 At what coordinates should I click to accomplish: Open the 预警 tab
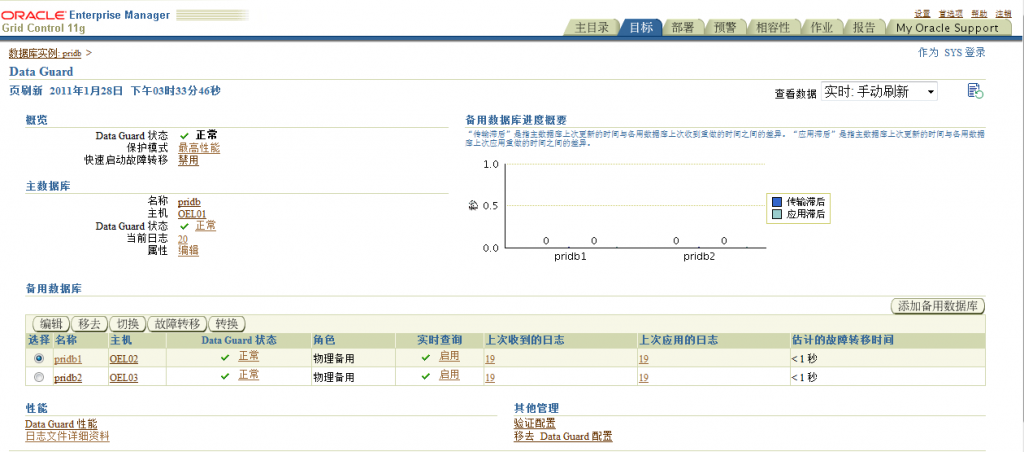point(725,27)
